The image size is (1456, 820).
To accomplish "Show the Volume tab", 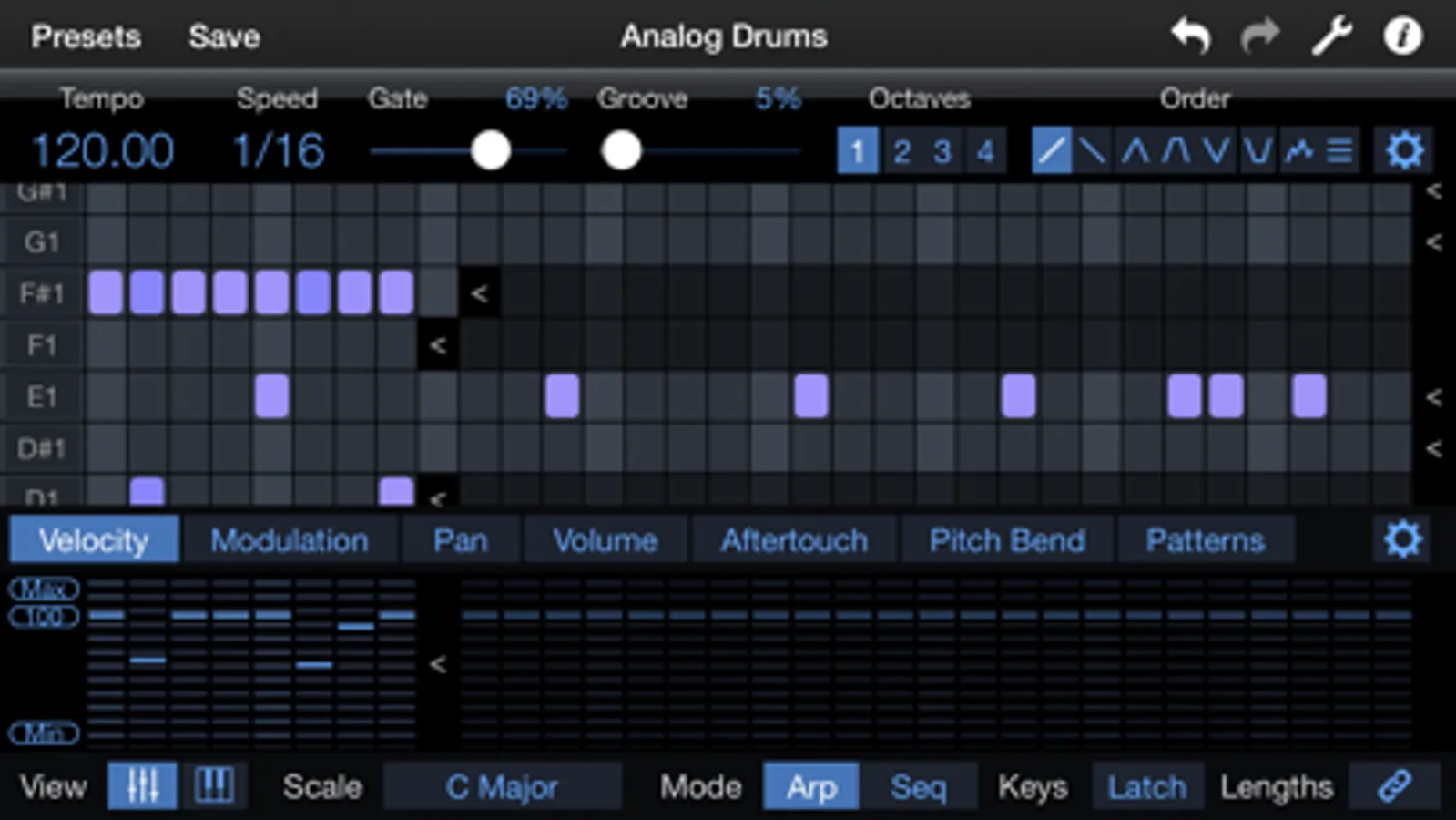I will [x=606, y=540].
